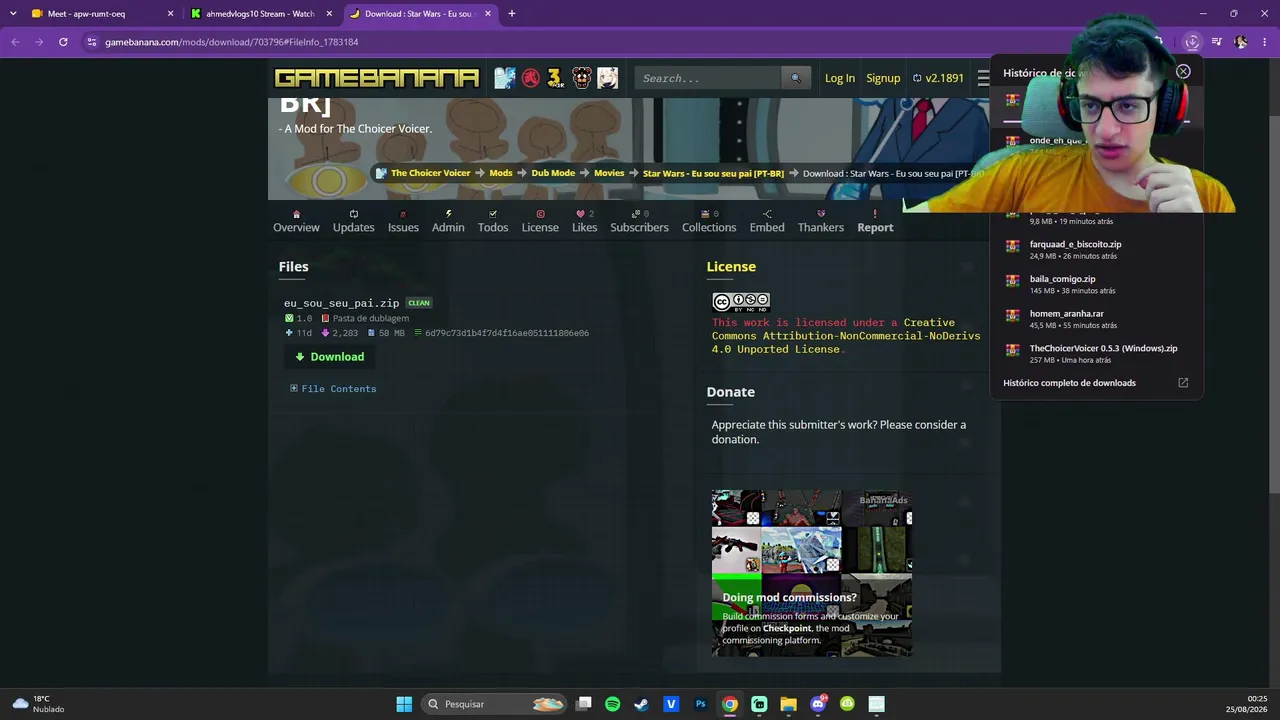Open farquaad_e_biscoito.zip from downloads list

[x=1096, y=250]
